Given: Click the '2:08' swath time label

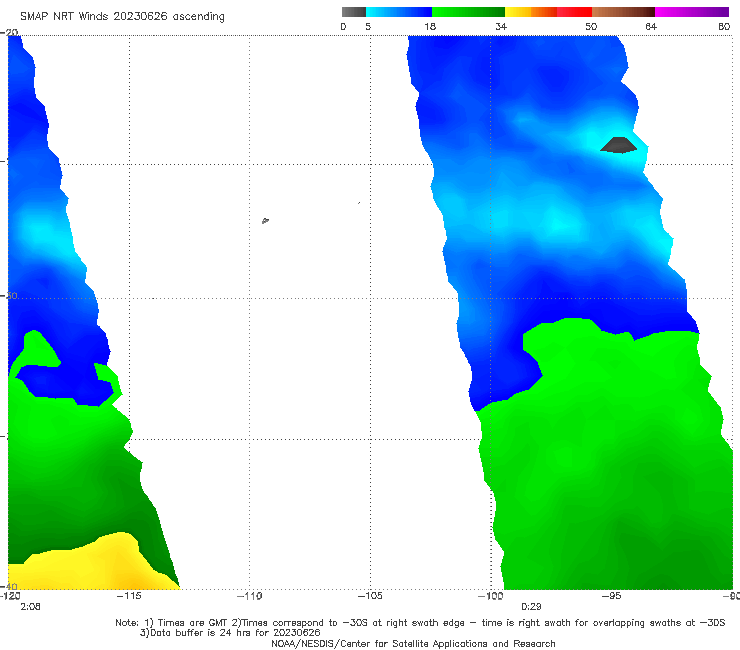Looking at the screenshot, I should 30,607.
